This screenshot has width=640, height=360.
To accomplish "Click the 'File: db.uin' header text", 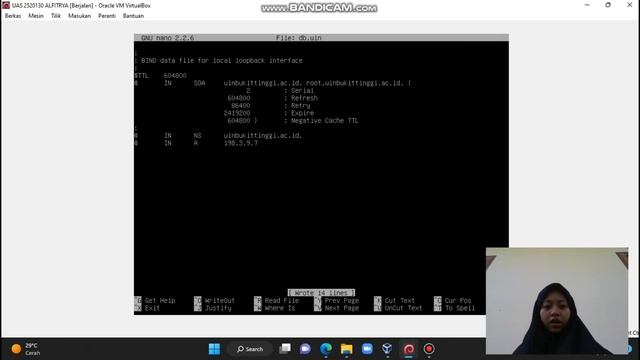I will click(299, 38).
